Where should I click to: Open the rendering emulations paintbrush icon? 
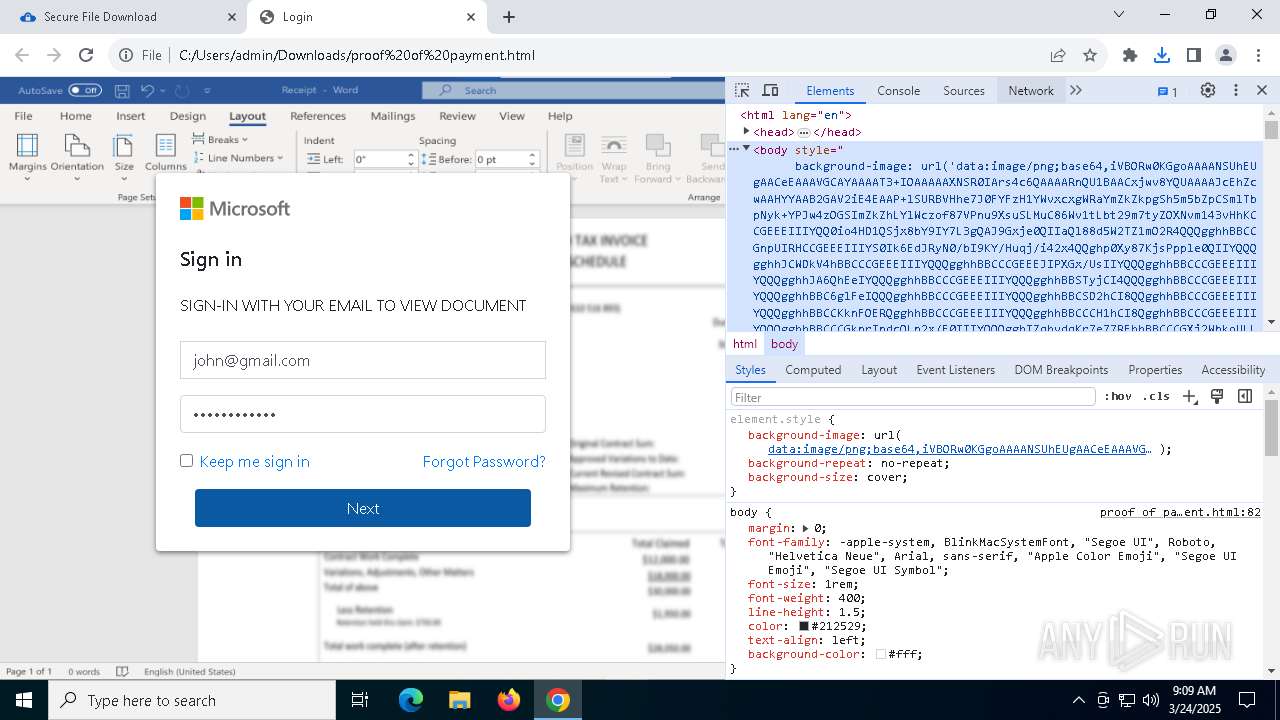click(1217, 397)
